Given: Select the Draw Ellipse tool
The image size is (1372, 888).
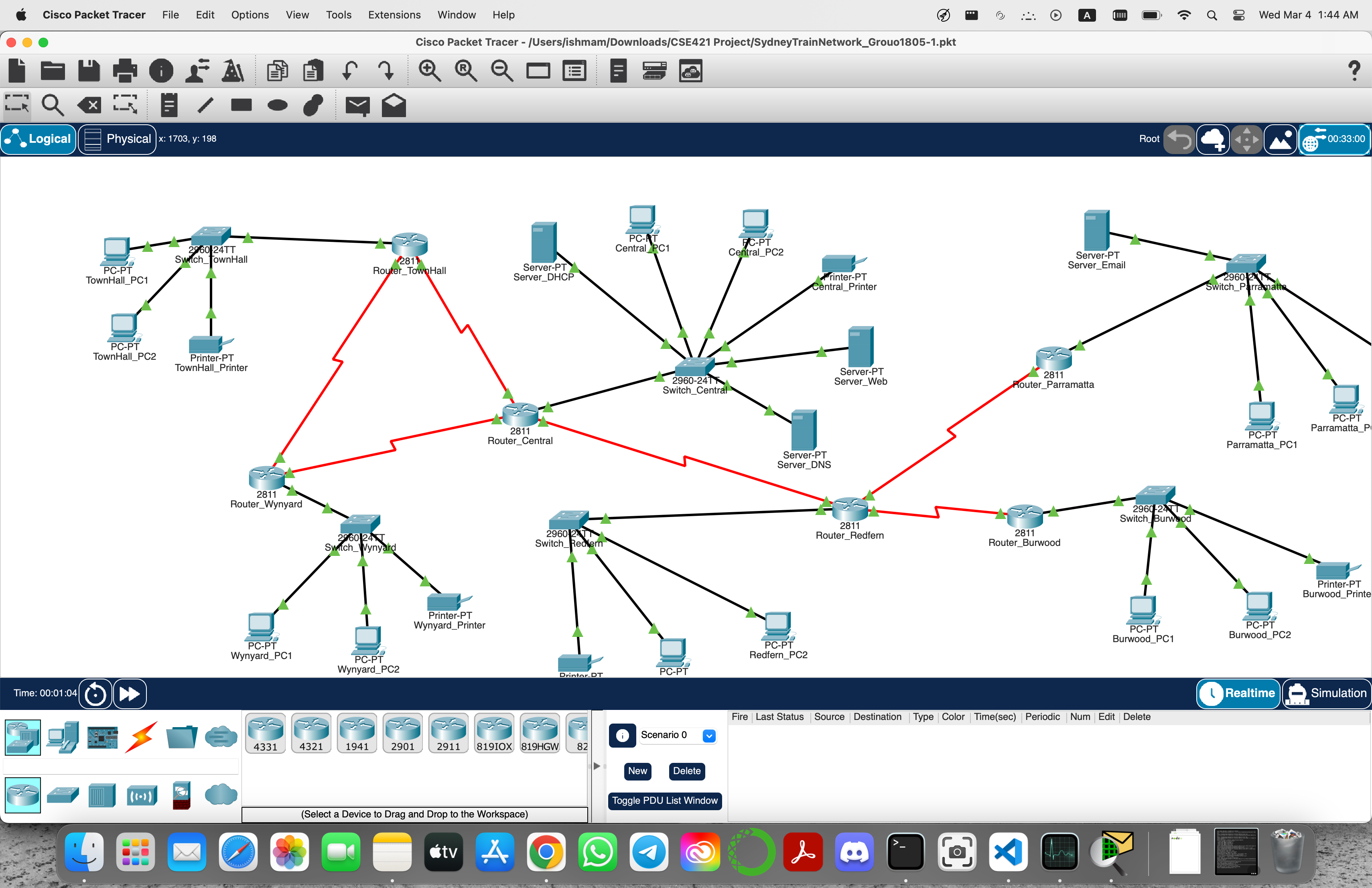Looking at the screenshot, I should 277,105.
